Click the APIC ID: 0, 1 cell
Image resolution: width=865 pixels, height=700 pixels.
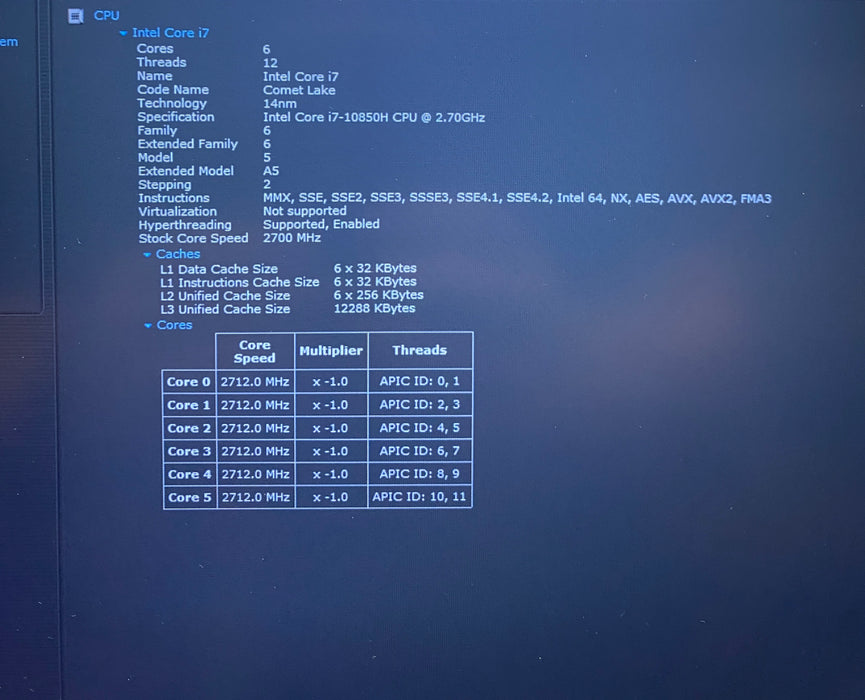[x=420, y=381]
